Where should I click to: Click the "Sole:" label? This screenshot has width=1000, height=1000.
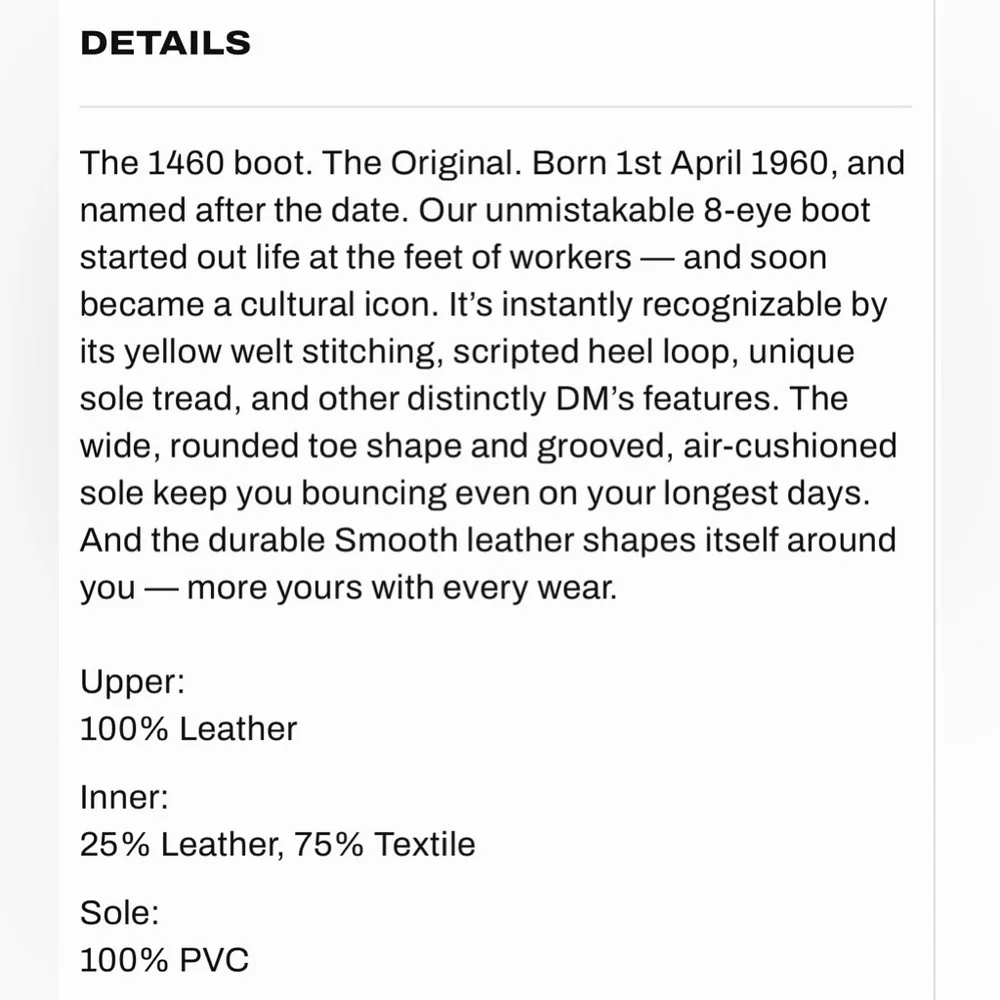point(119,914)
